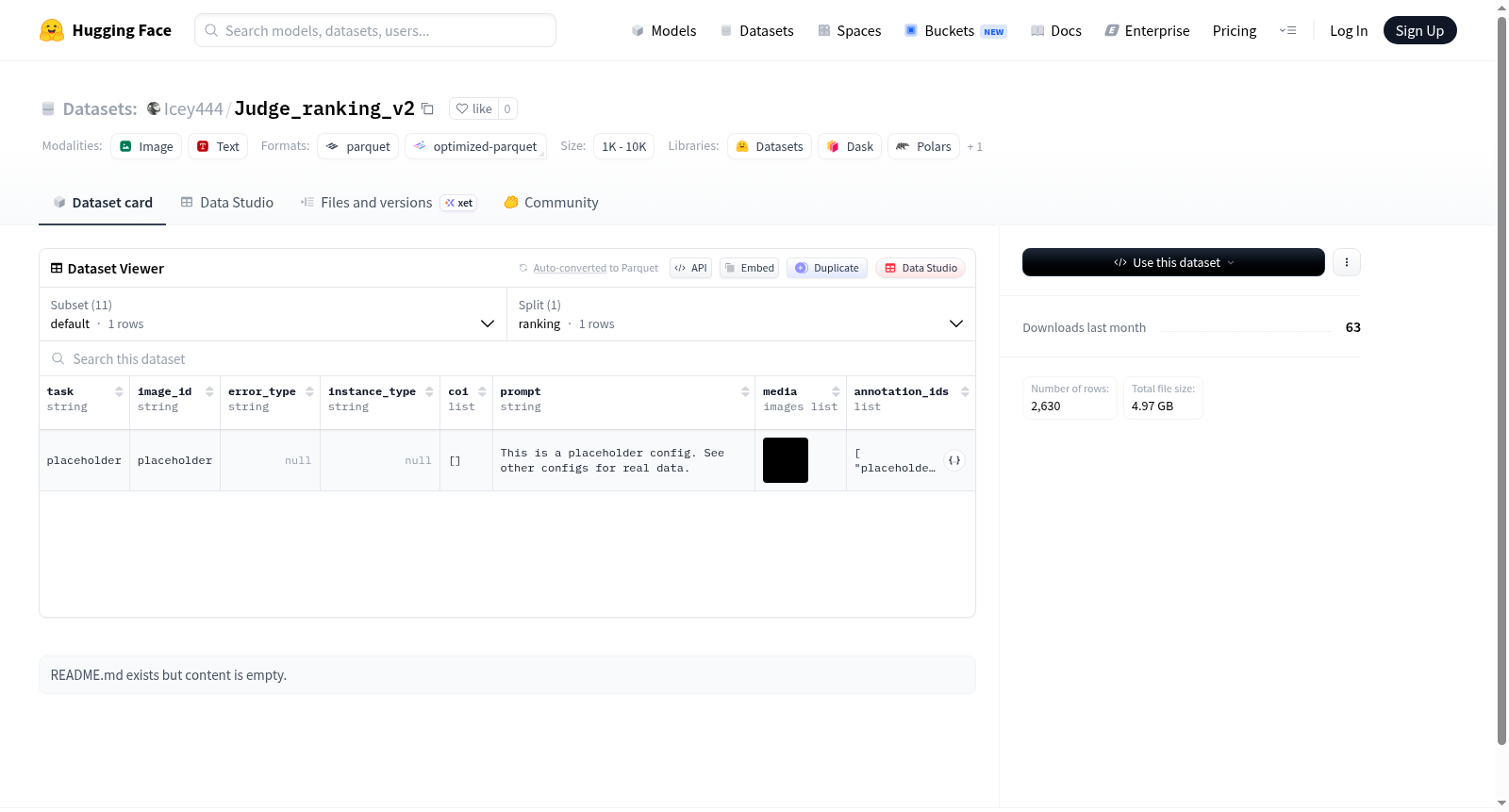Sort the coi column
The height and width of the screenshot is (812, 1509).
pyautogui.click(x=482, y=391)
